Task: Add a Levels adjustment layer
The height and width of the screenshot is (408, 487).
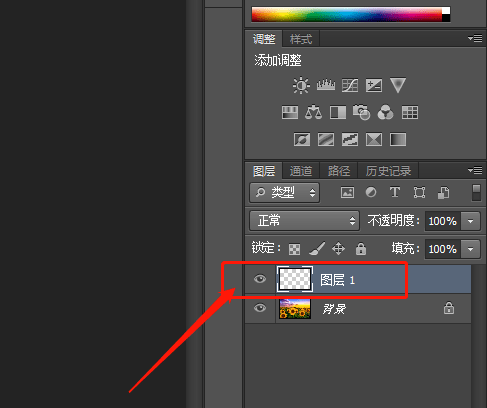Action: tap(326, 85)
